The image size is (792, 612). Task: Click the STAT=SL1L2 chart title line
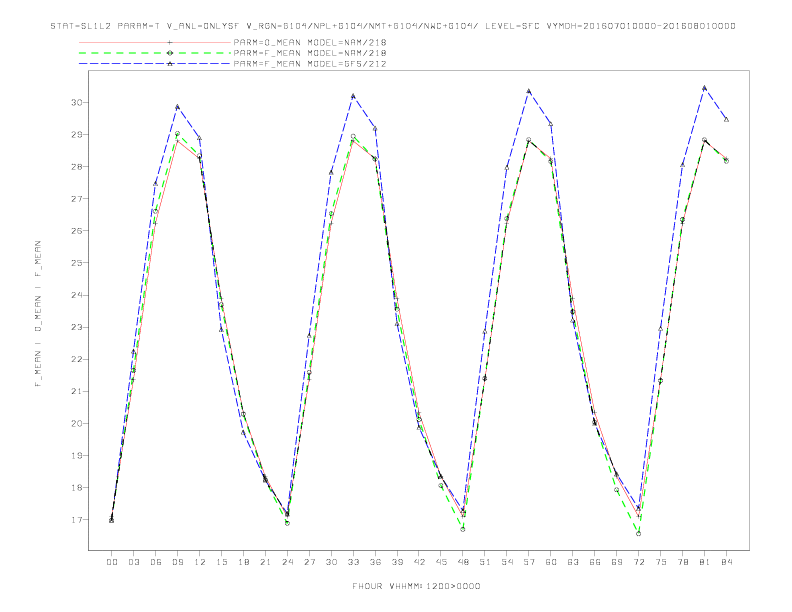[393, 26]
